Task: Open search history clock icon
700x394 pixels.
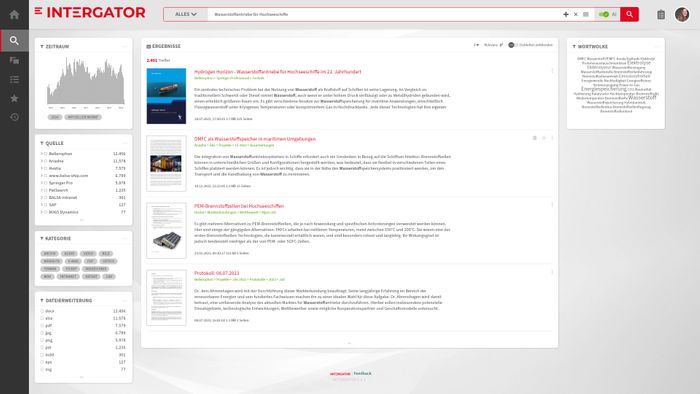Action: (14, 117)
